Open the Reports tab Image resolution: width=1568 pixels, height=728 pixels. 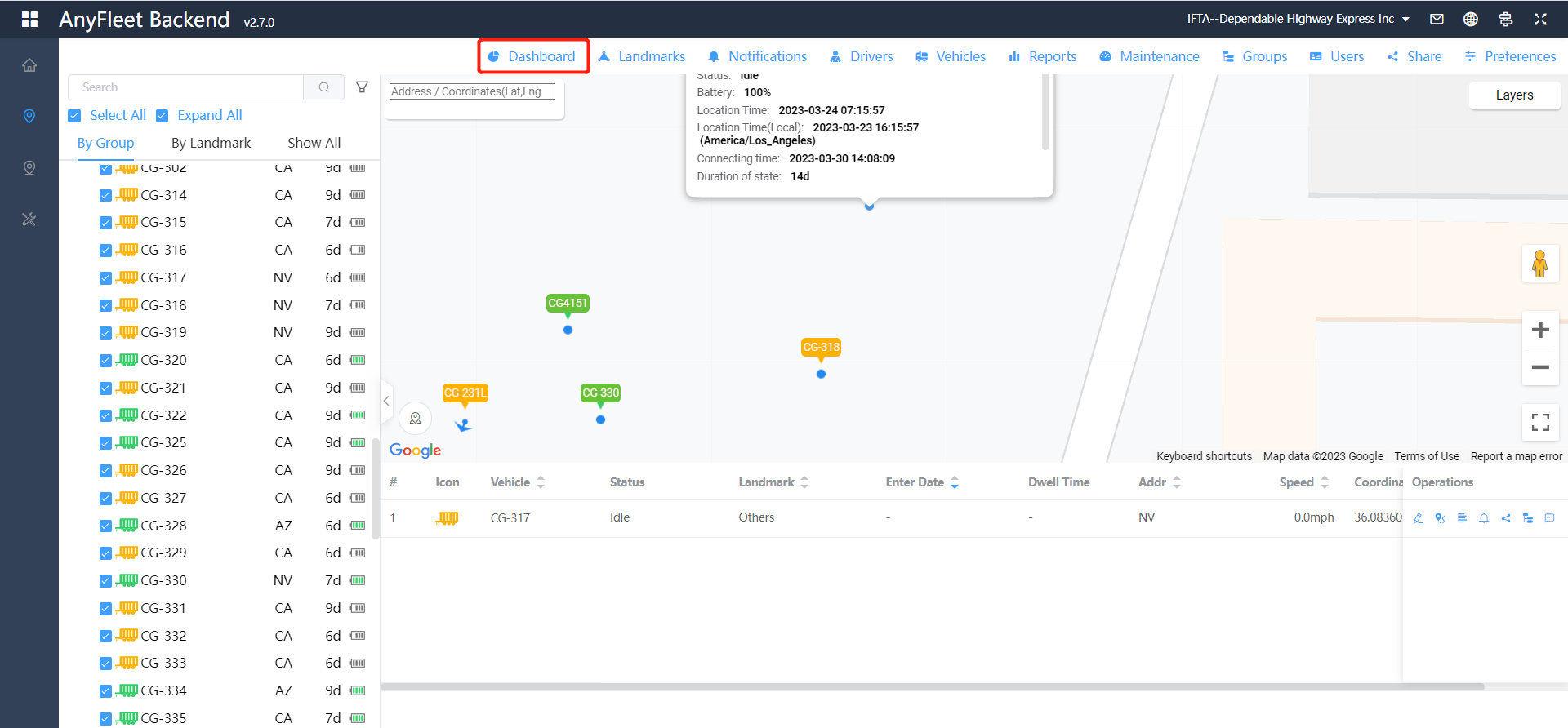tap(1043, 56)
